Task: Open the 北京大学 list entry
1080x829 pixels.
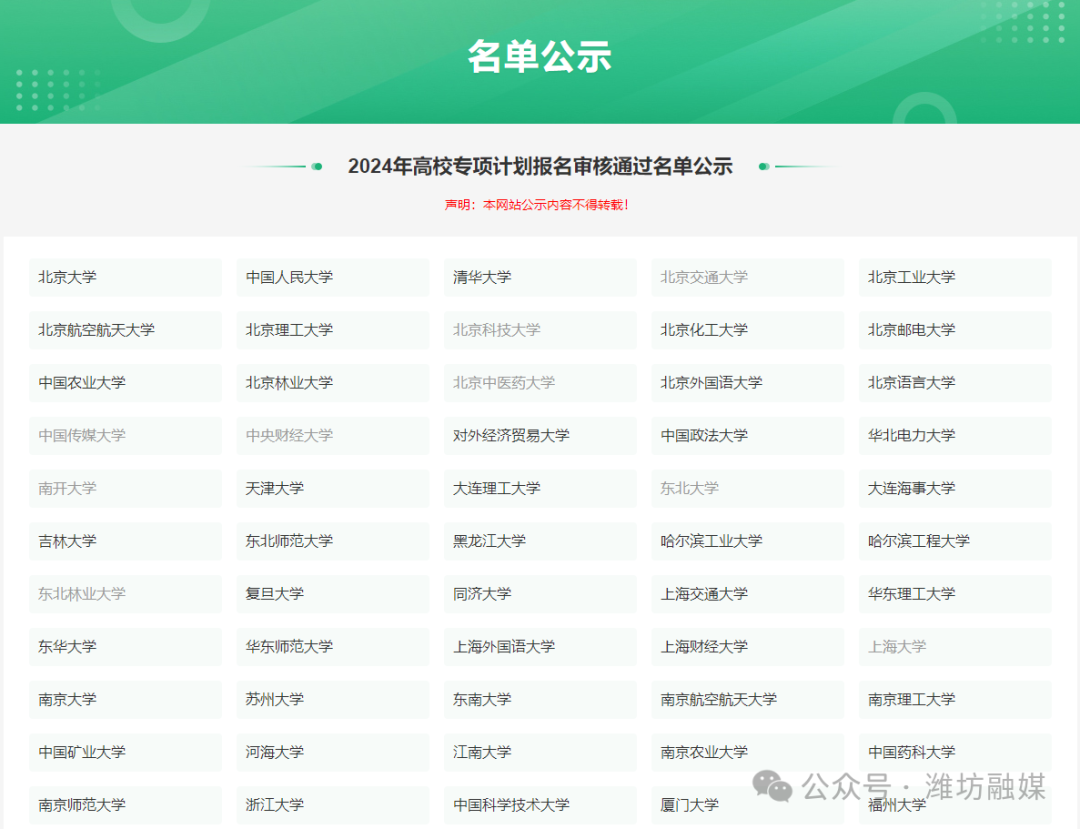Action: [125, 277]
